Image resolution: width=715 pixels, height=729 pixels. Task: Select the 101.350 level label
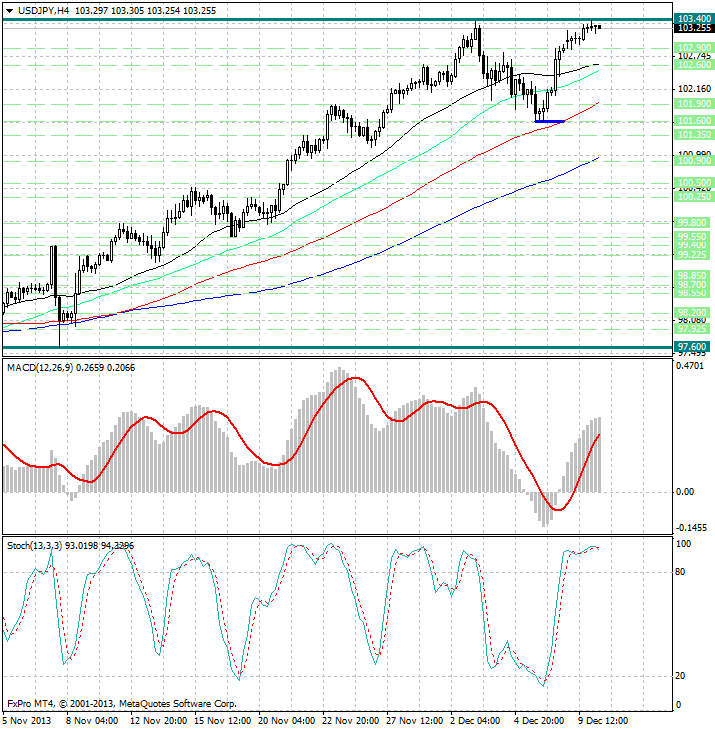click(x=694, y=135)
